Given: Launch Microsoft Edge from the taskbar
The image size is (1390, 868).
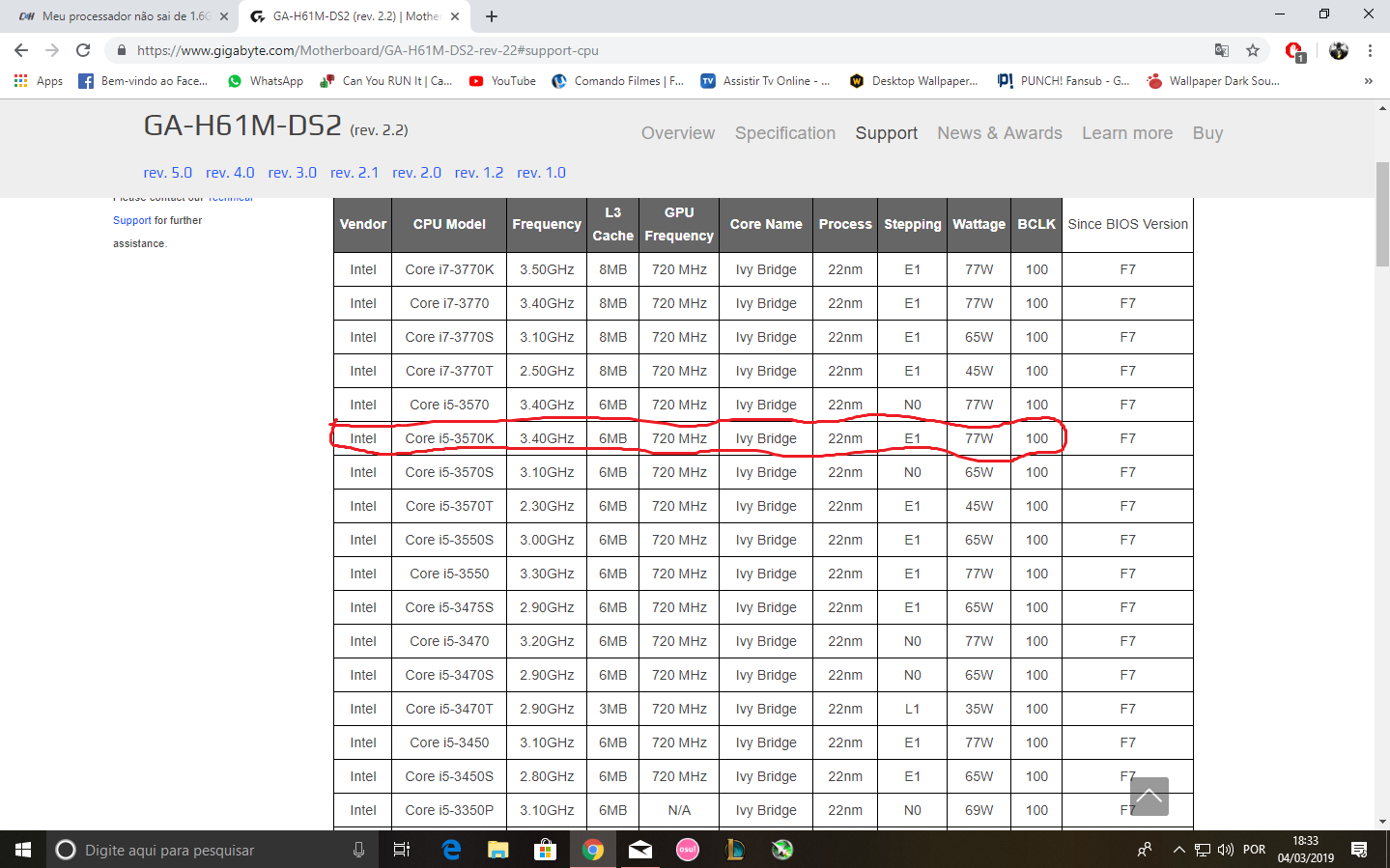Looking at the screenshot, I should [451, 850].
